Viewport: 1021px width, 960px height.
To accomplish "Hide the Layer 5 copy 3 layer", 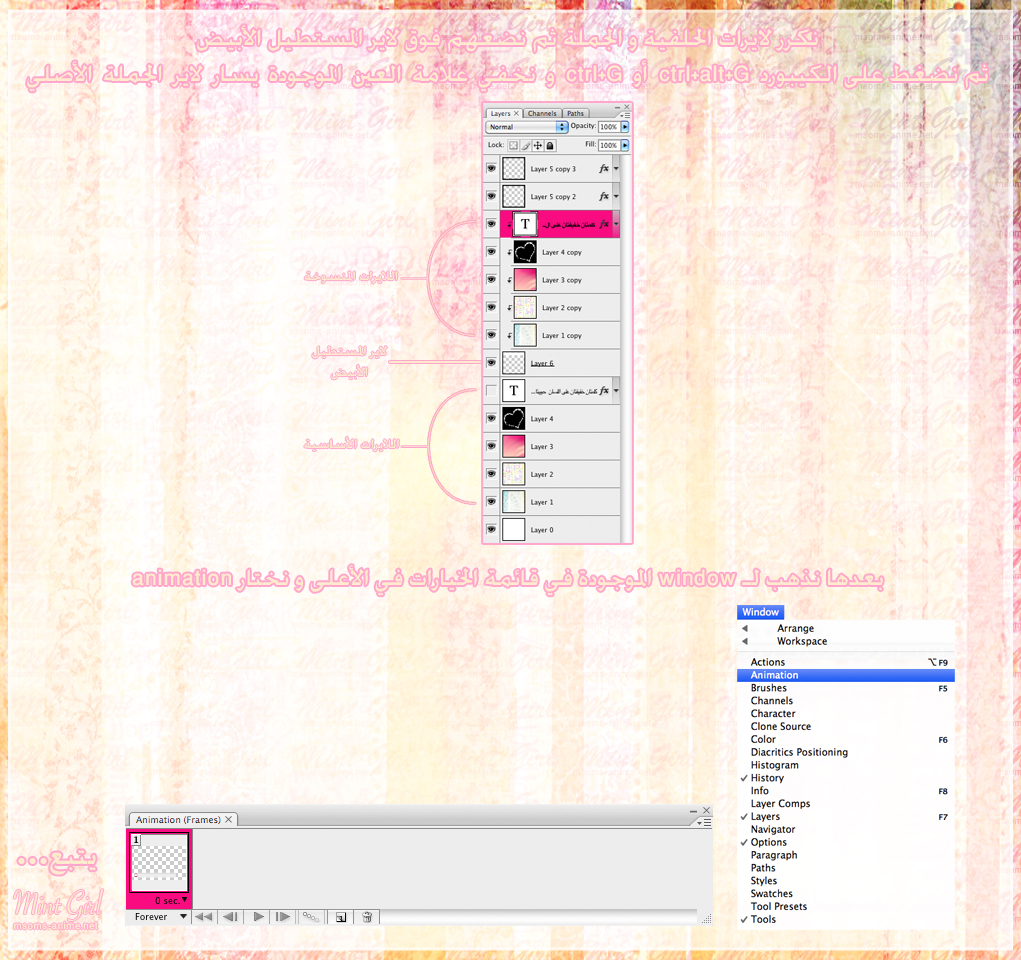I will (491, 168).
